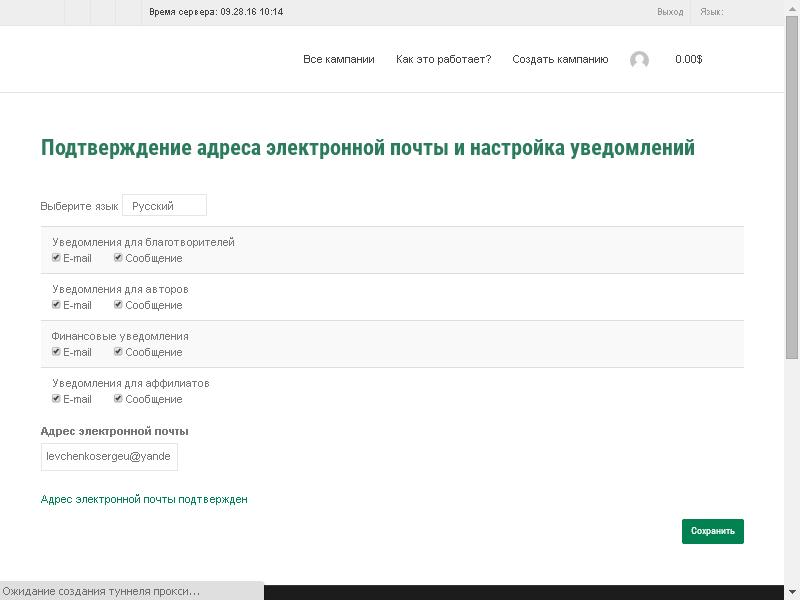This screenshot has width=800, height=600.
Task: Click status text Ожидание создания туннеля прокси
Action: [x=101, y=591]
